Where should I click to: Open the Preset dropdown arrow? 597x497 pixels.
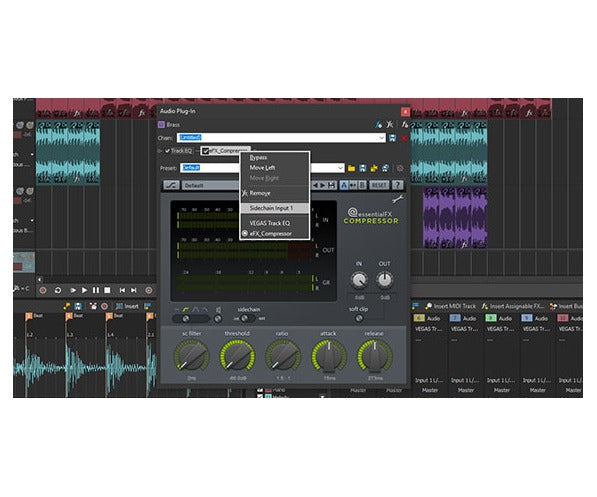(x=340, y=168)
